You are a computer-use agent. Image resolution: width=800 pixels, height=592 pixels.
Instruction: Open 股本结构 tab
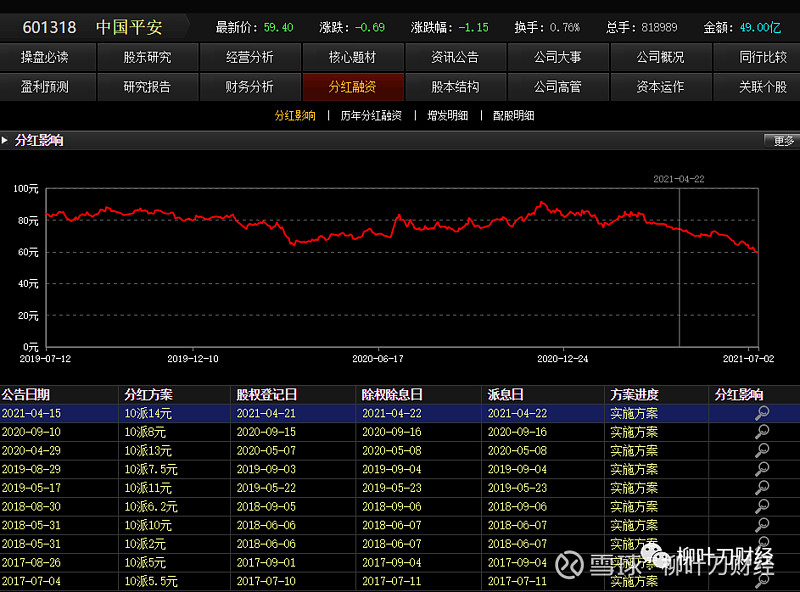point(456,87)
